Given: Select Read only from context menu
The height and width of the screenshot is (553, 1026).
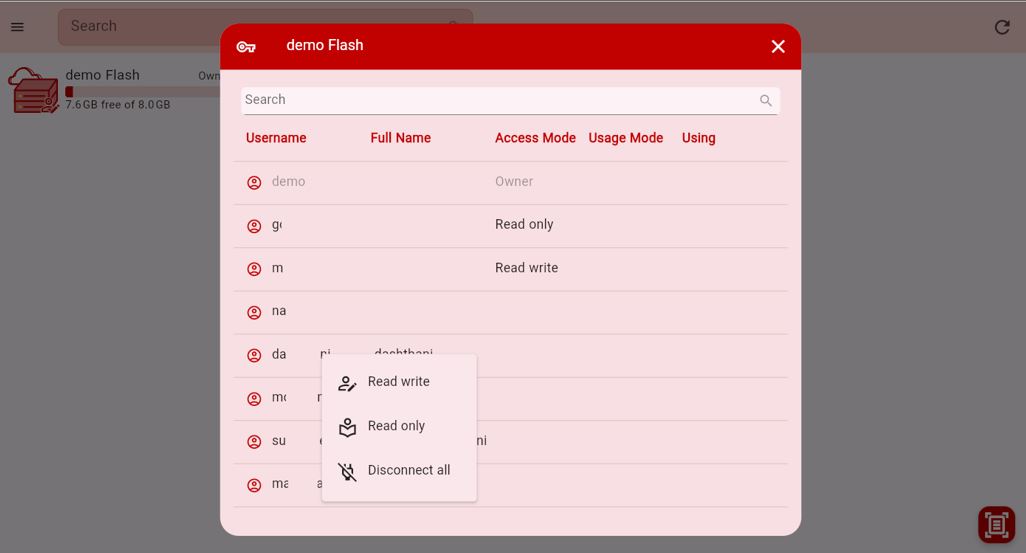Looking at the screenshot, I should [x=396, y=426].
